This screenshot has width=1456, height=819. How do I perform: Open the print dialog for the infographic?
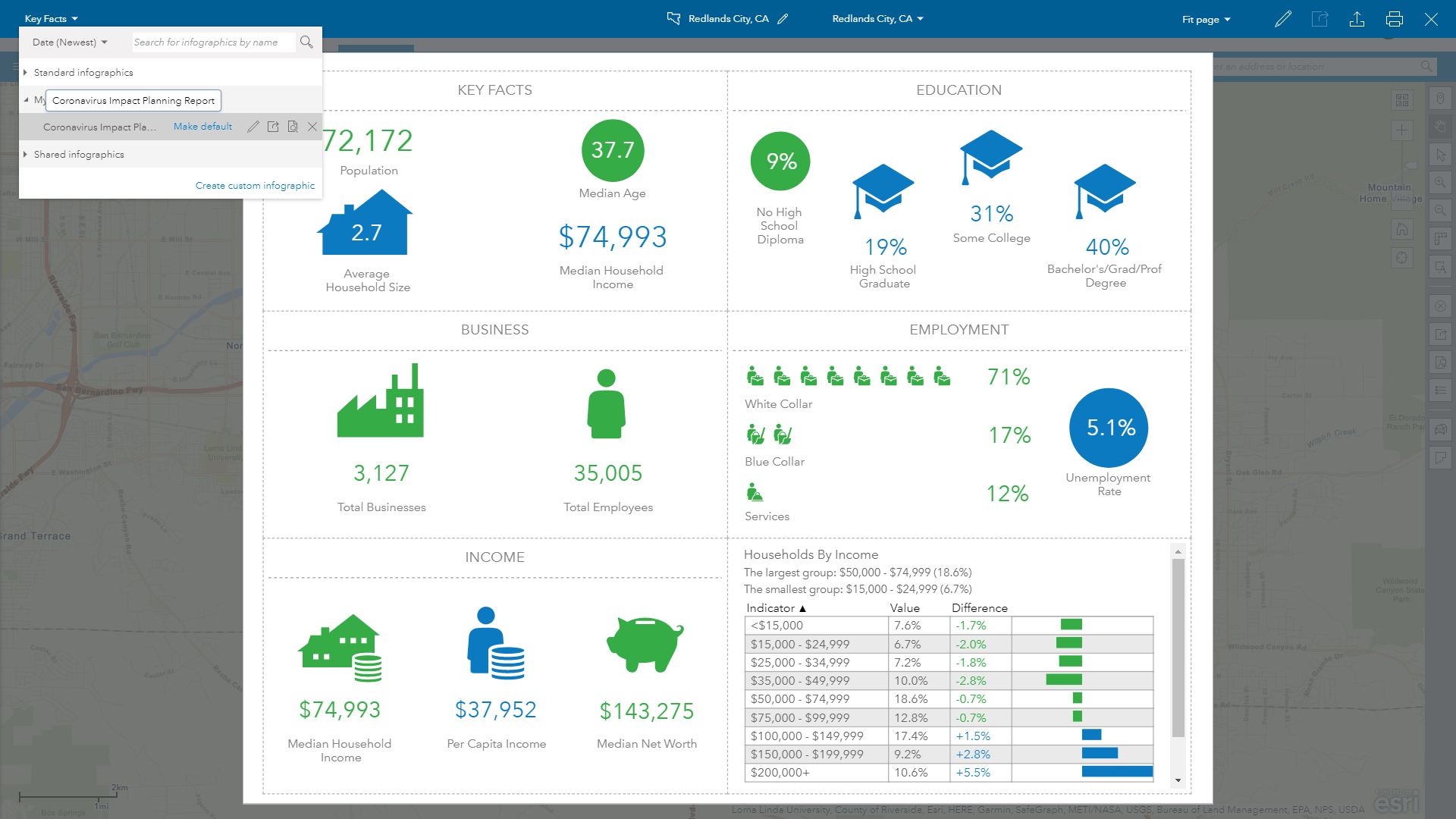tap(1395, 19)
